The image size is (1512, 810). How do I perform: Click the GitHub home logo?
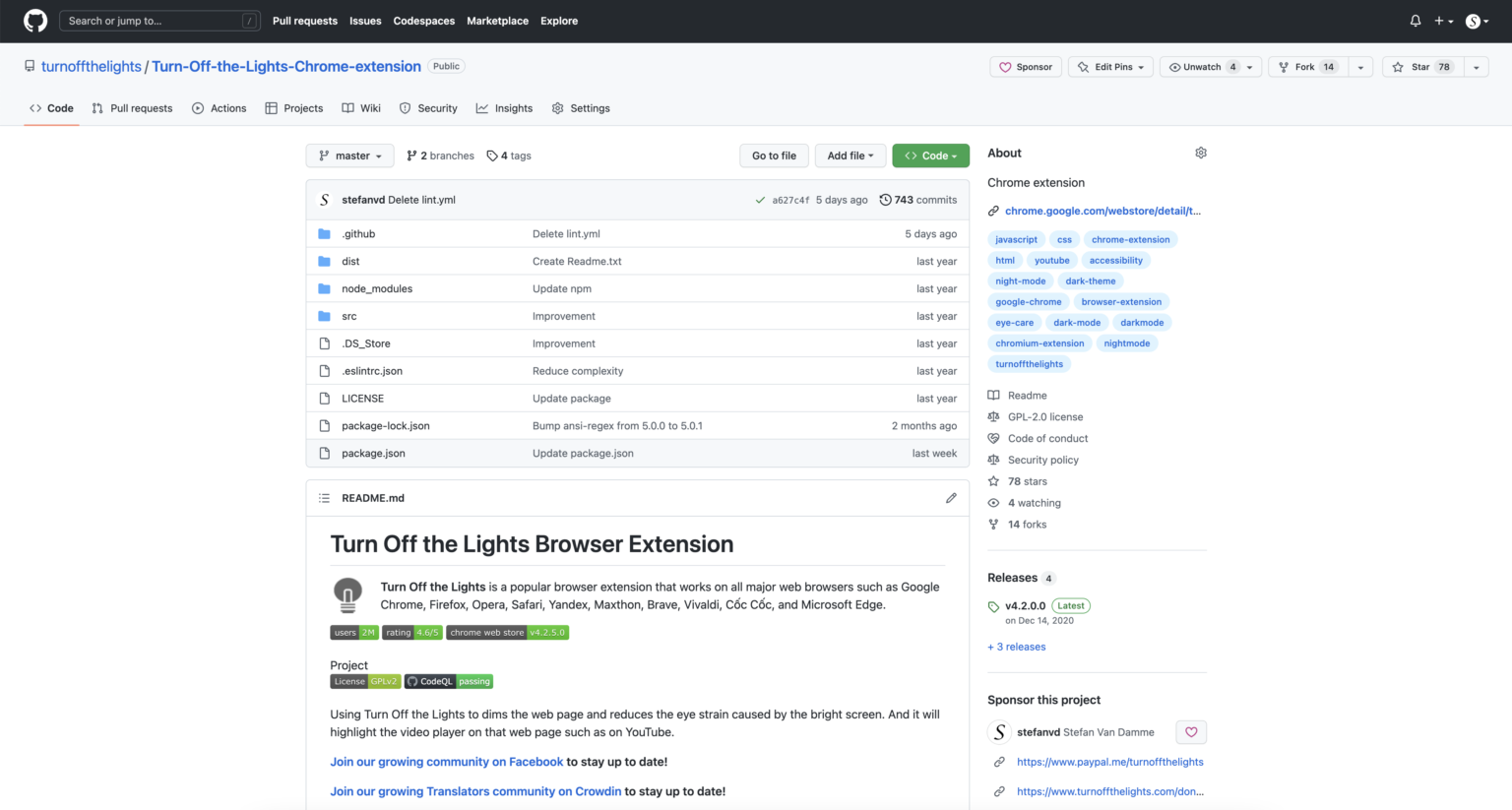coord(34,21)
